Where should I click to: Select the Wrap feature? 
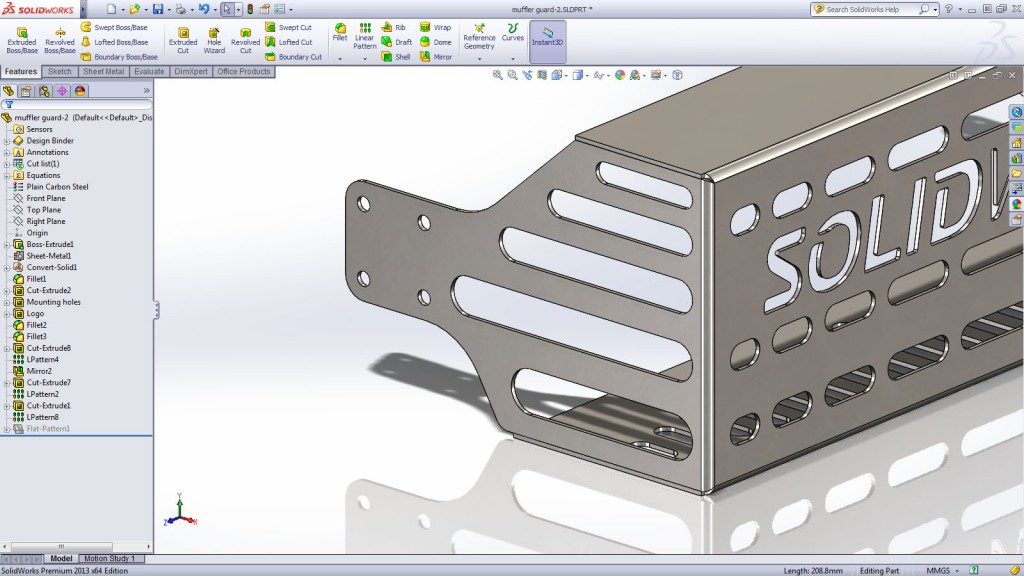(x=436, y=27)
